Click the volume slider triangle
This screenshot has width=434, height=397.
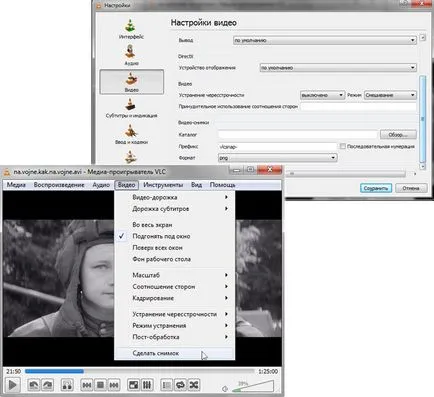click(x=253, y=387)
